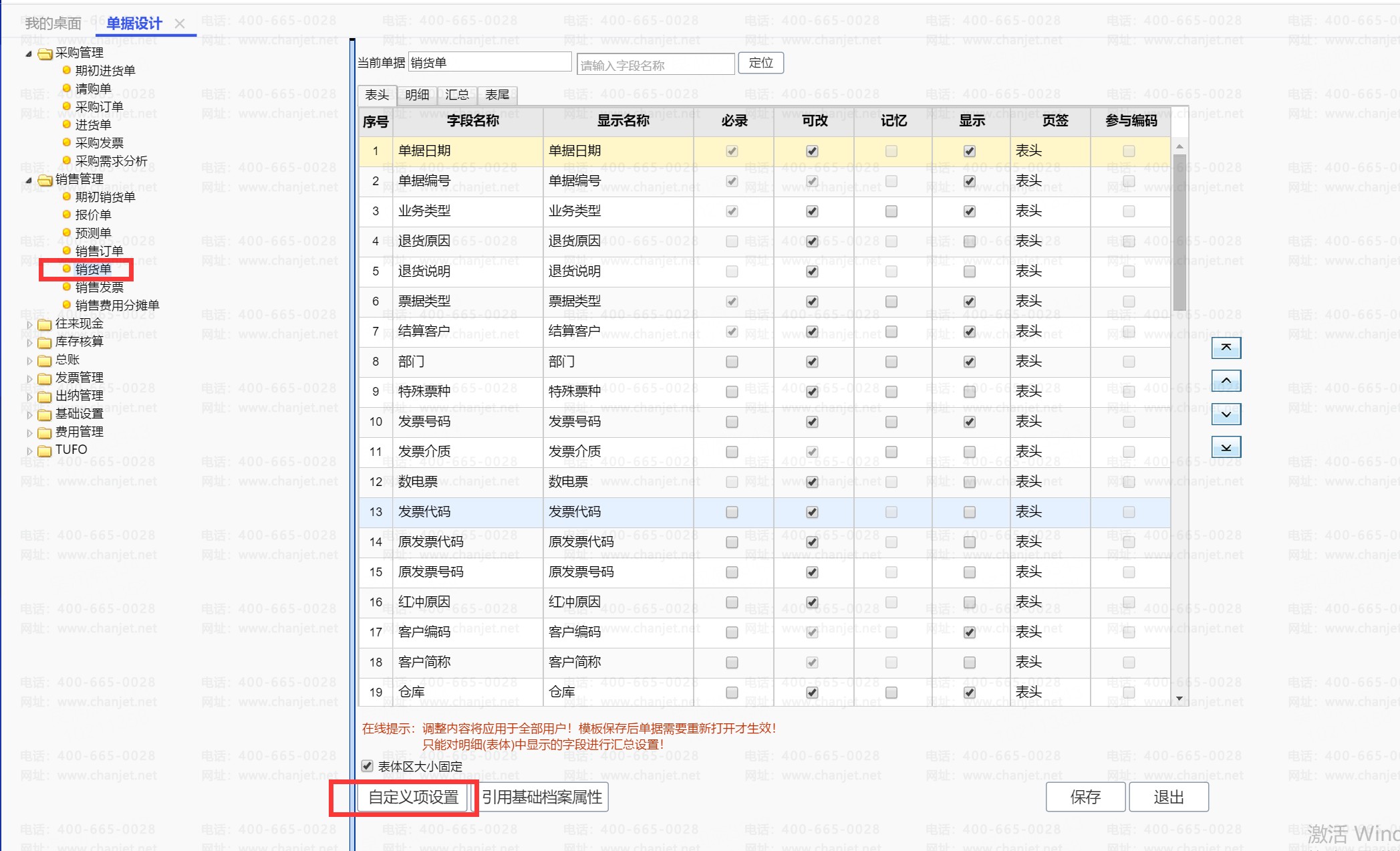Toggle 显示 checkbox for 发票号码 row
Screen dimensions: 1400x851
tap(970, 422)
